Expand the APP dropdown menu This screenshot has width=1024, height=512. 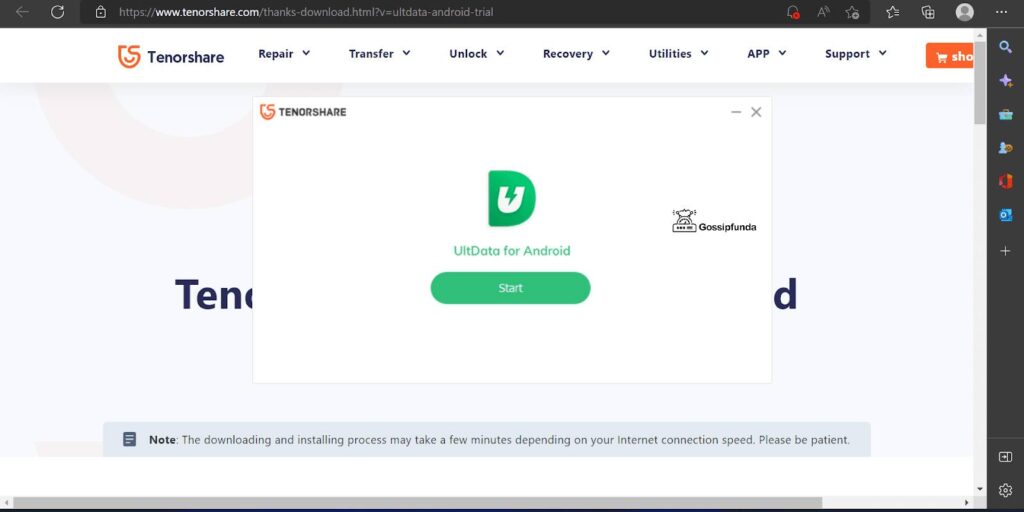coord(767,54)
